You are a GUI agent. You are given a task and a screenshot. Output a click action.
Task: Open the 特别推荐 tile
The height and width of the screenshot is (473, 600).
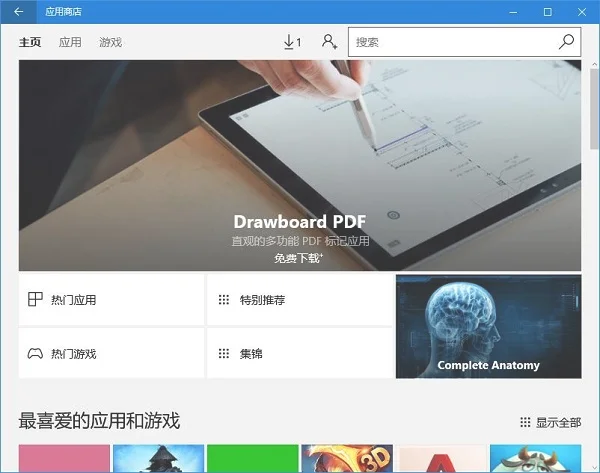[300, 300]
